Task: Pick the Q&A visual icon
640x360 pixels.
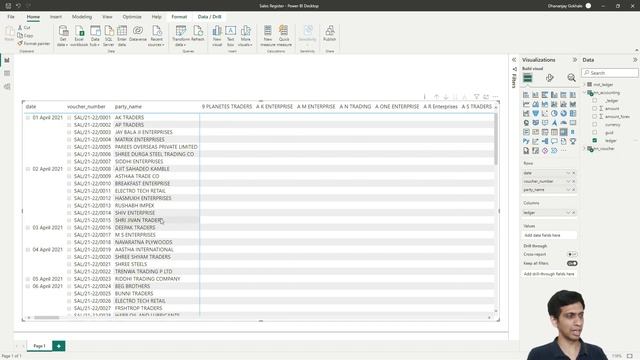Action: (554, 141)
